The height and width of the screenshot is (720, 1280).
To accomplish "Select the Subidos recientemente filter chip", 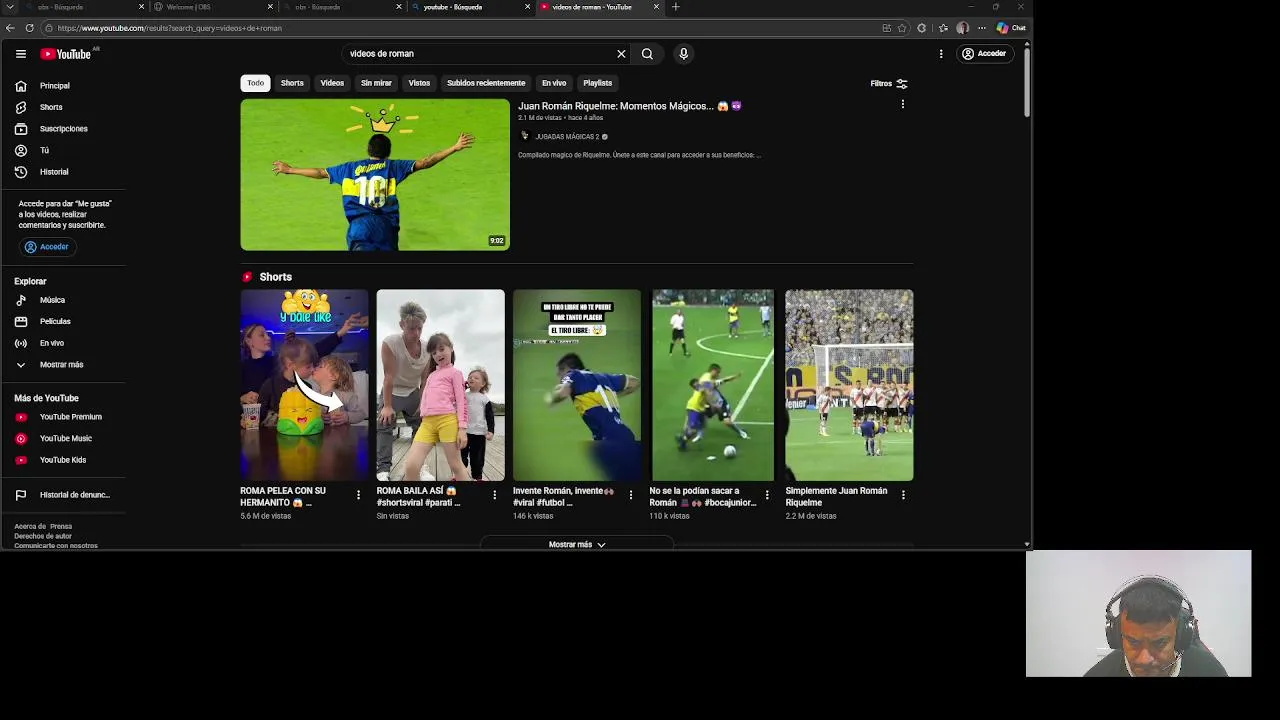I will [486, 83].
